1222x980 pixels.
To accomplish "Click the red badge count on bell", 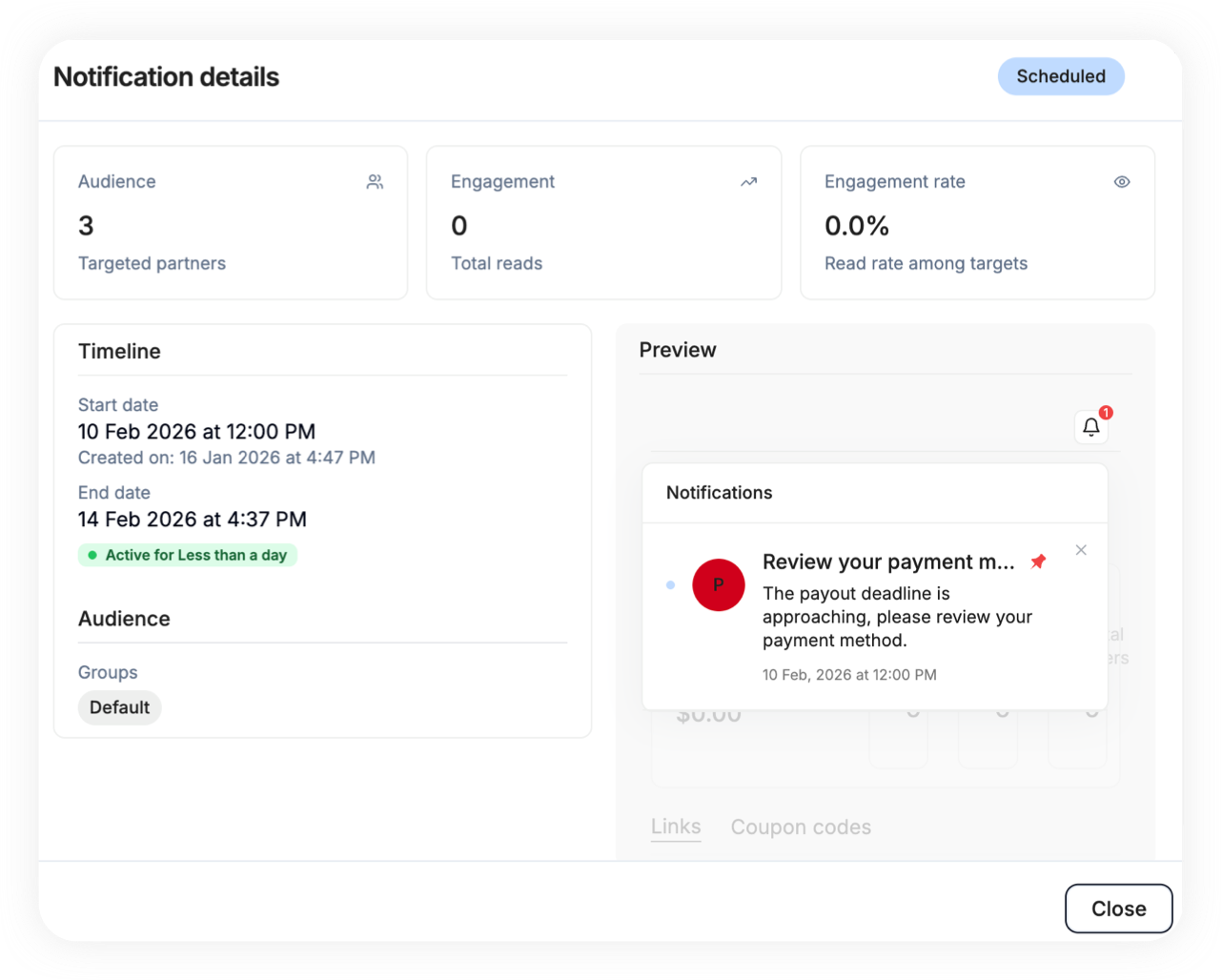I will point(1106,413).
